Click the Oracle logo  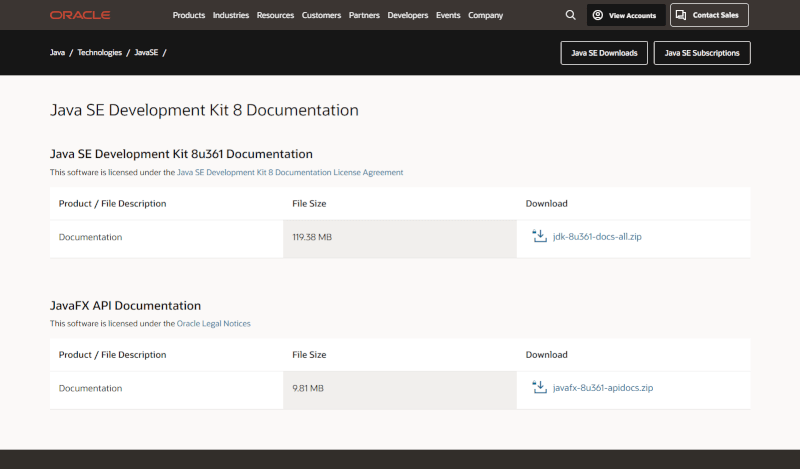click(79, 15)
